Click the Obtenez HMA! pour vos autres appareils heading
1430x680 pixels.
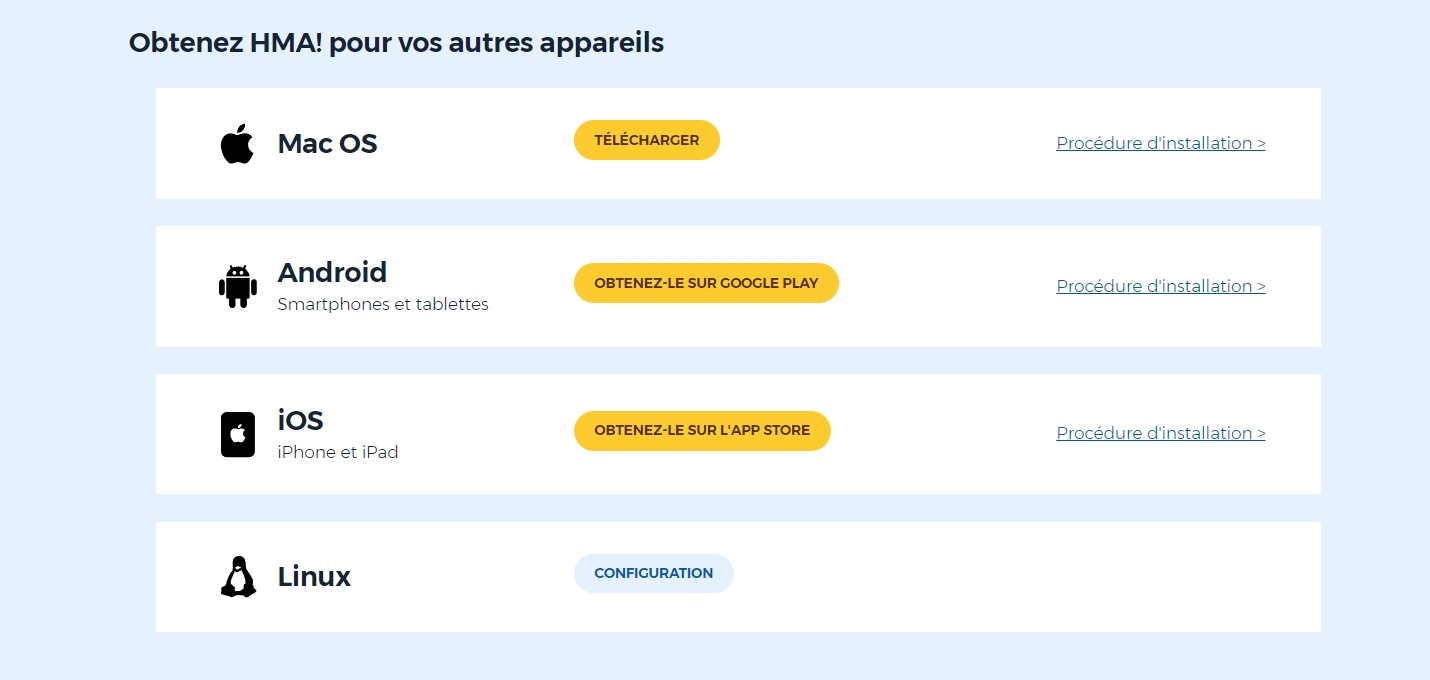(x=396, y=43)
